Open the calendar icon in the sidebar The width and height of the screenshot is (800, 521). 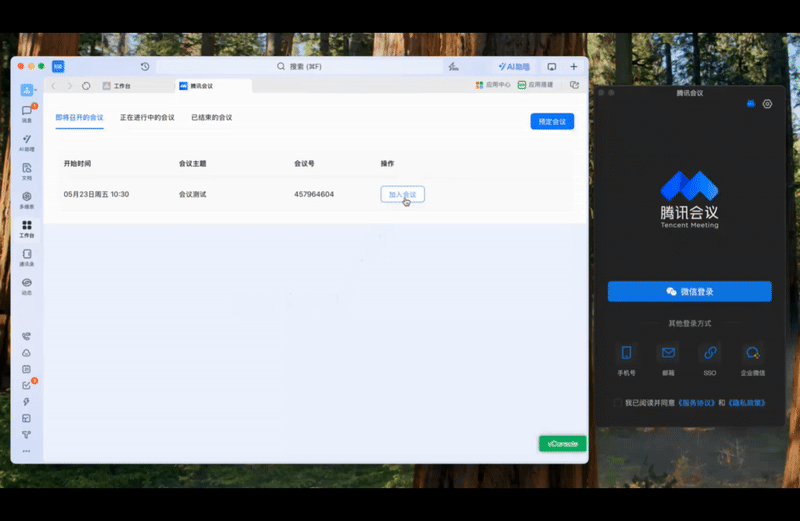click(x=27, y=369)
